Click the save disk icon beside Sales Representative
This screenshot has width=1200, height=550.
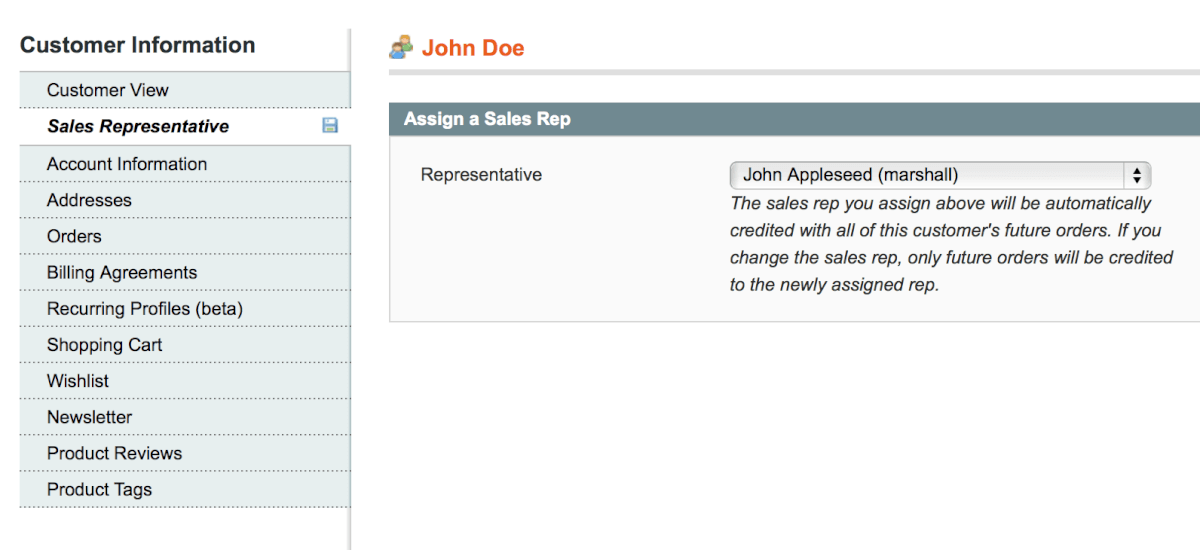330,126
